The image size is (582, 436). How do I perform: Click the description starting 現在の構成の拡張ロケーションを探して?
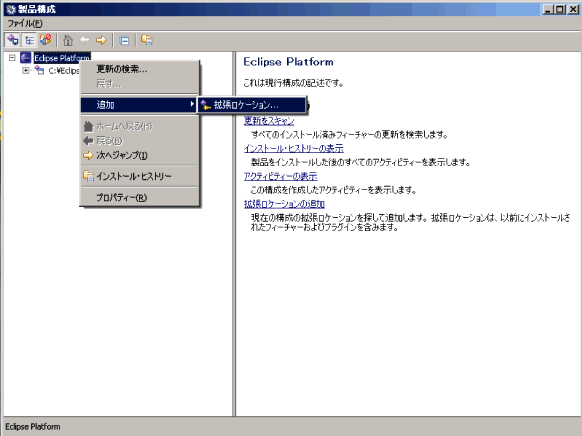click(x=411, y=222)
